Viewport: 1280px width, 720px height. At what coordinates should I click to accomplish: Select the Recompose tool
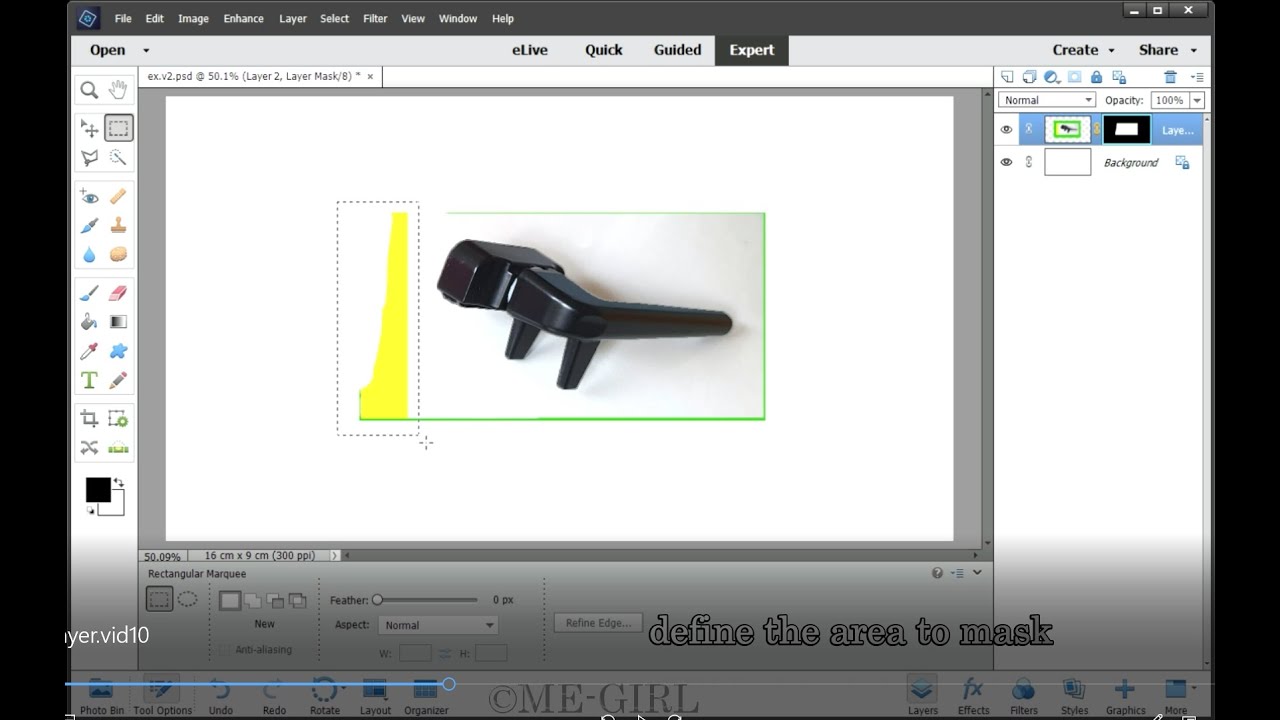pos(118,419)
